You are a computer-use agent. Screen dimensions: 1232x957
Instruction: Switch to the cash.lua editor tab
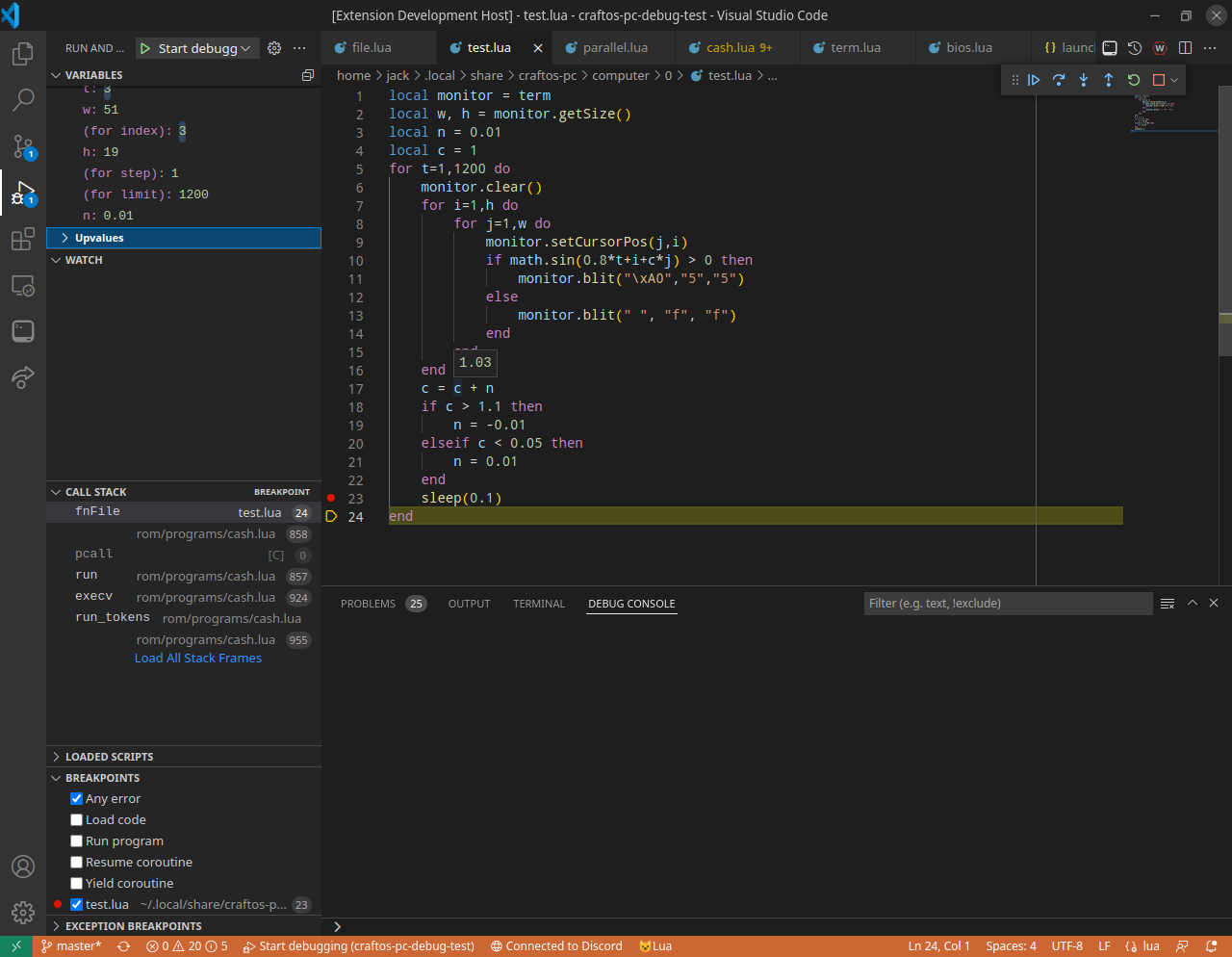[731, 48]
